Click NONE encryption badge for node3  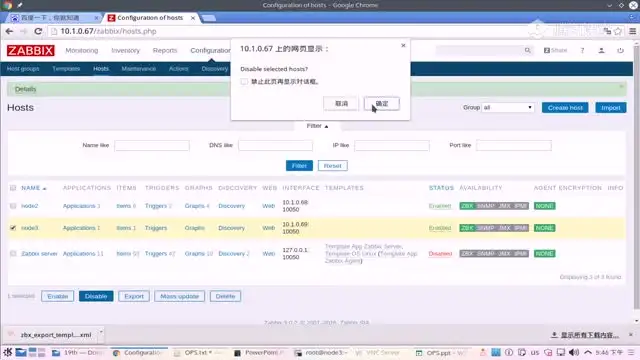point(544,228)
